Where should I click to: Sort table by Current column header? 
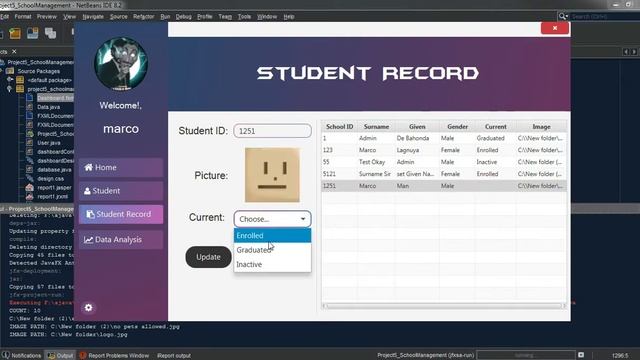(x=496, y=127)
